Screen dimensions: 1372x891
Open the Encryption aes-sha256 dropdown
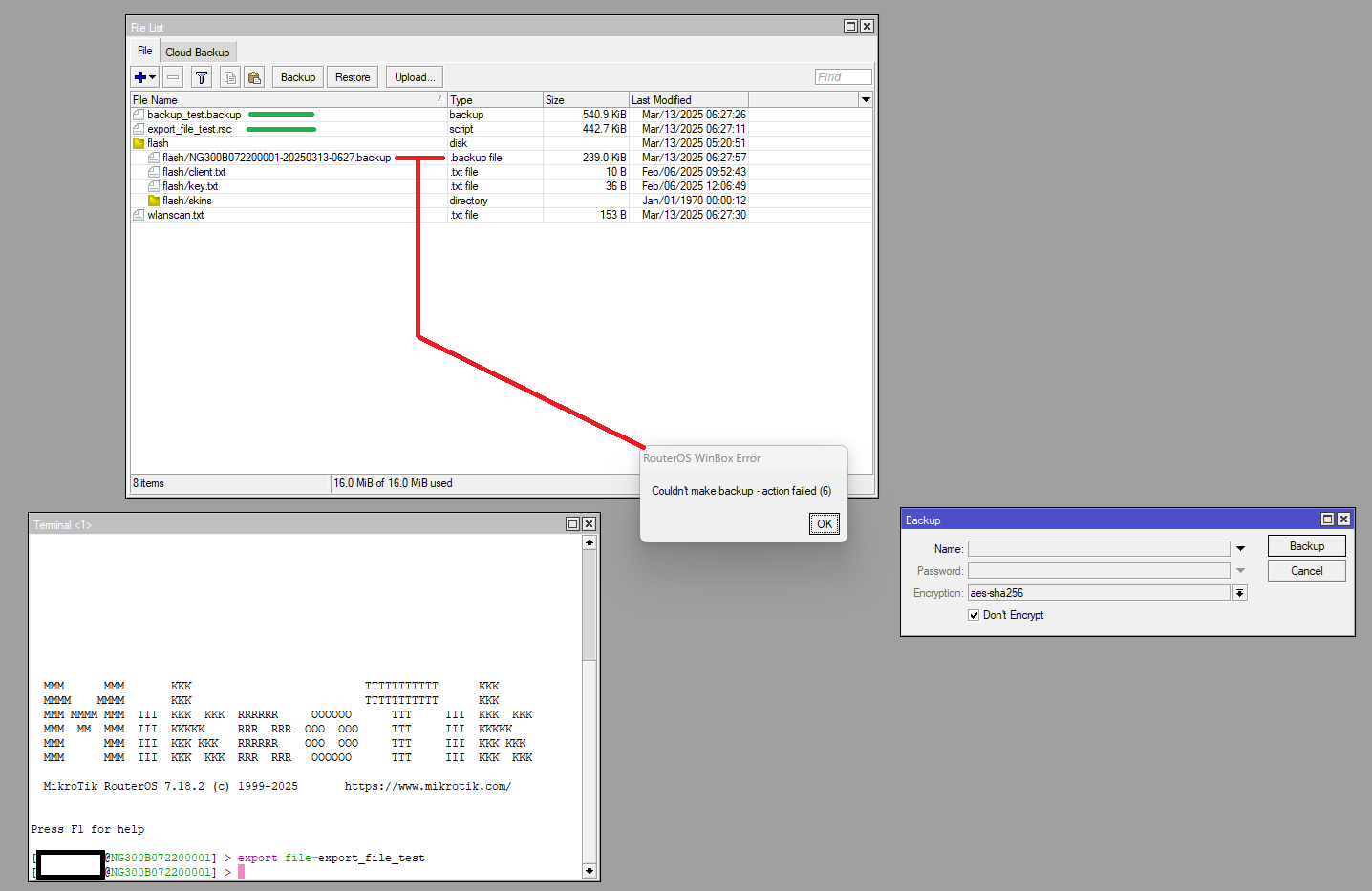pos(1239,593)
